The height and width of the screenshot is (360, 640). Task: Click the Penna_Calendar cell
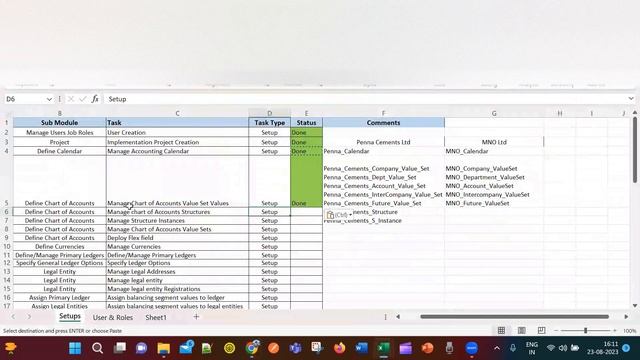pos(383,151)
